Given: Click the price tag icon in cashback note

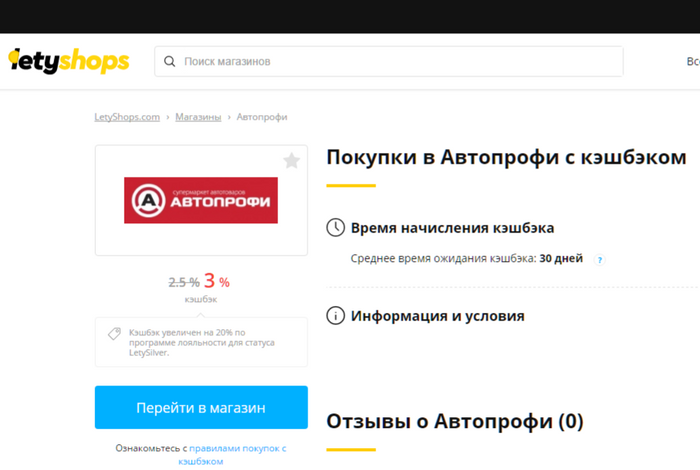Looking at the screenshot, I should (114, 333).
